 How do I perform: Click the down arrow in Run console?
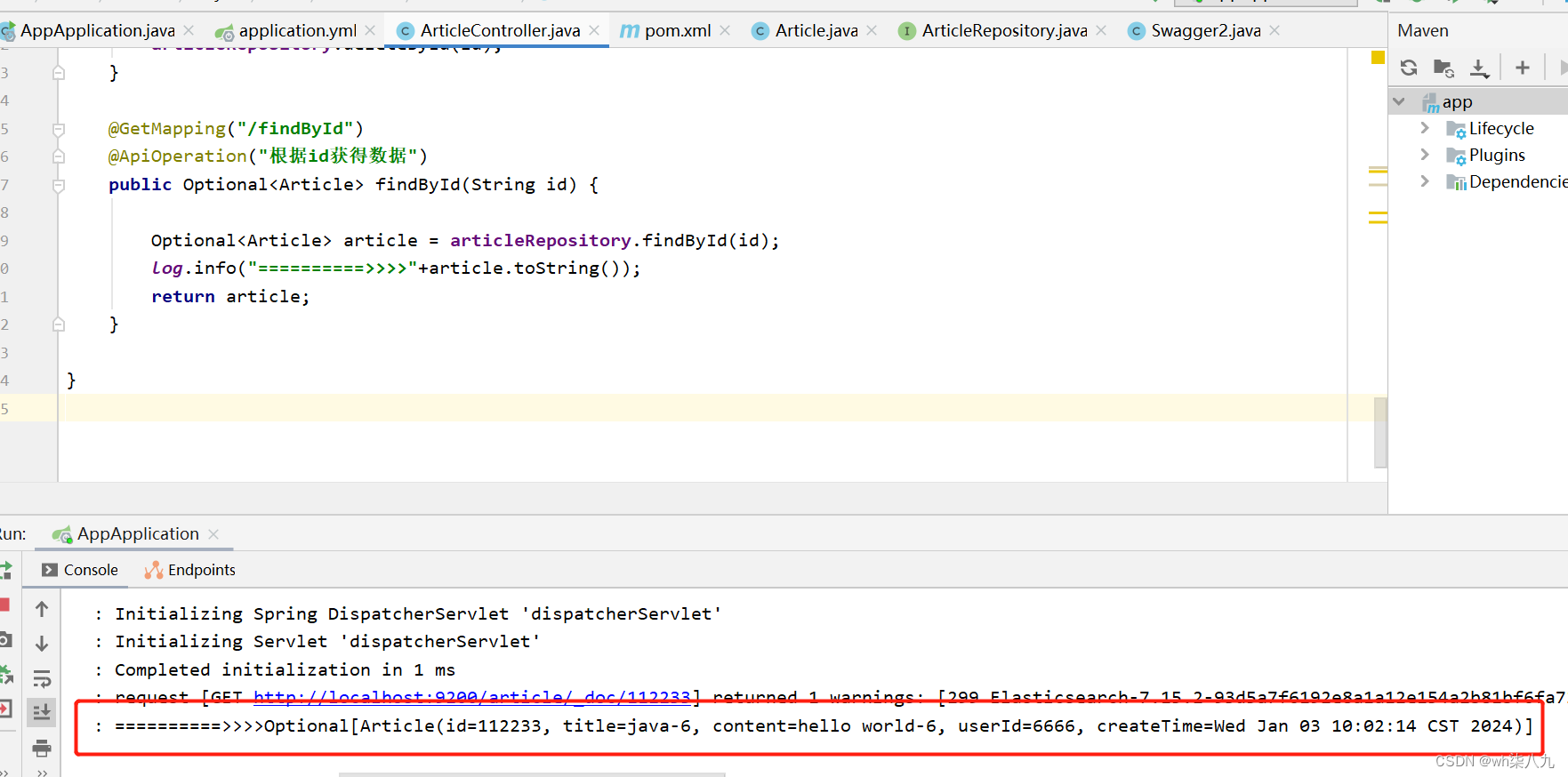42,644
